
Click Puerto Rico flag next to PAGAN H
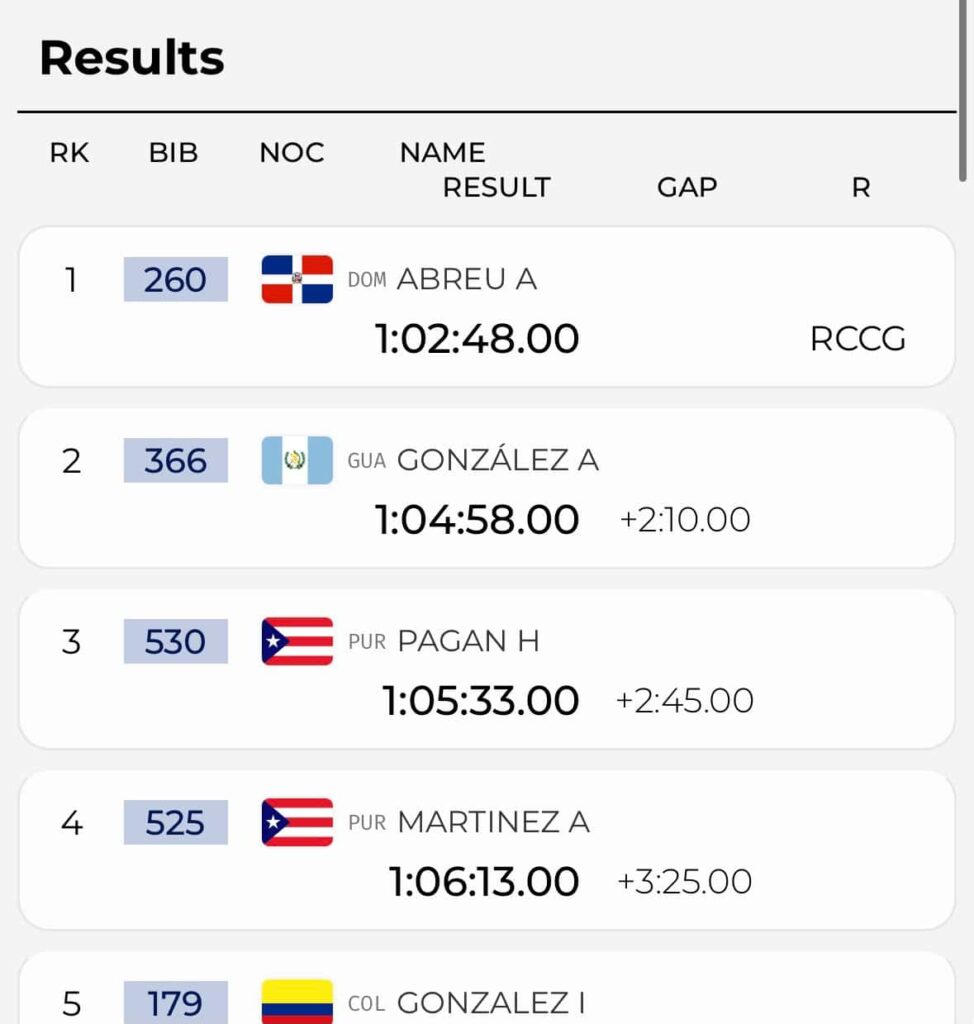[x=297, y=641]
